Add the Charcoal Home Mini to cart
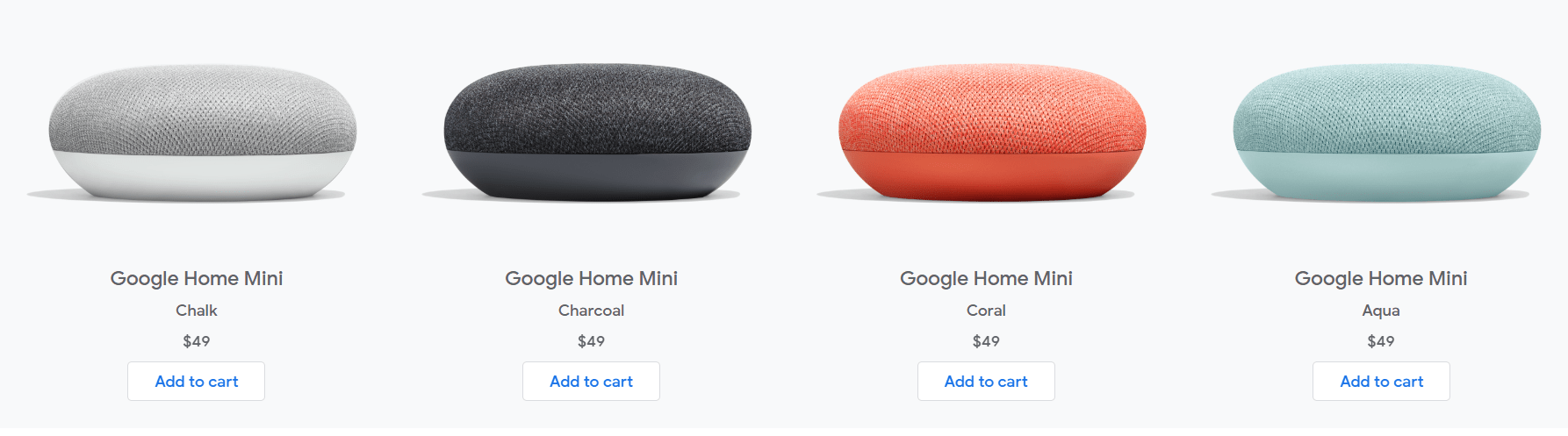 coord(591,382)
